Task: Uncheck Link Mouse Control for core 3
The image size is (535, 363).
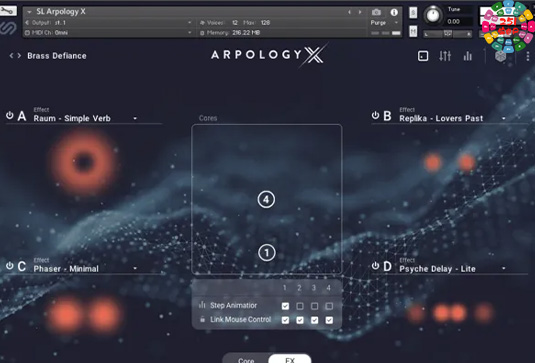Action: click(x=314, y=320)
